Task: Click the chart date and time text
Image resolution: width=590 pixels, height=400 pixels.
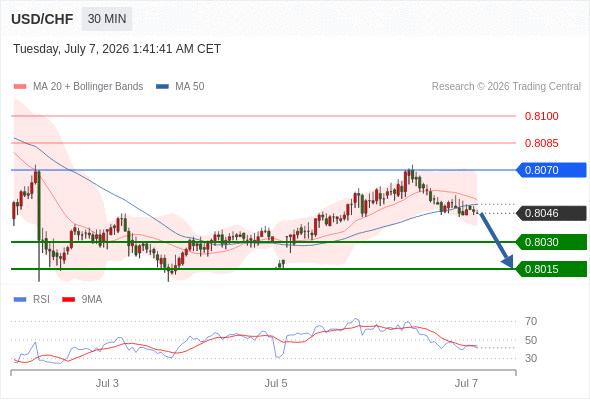Action: point(117,49)
